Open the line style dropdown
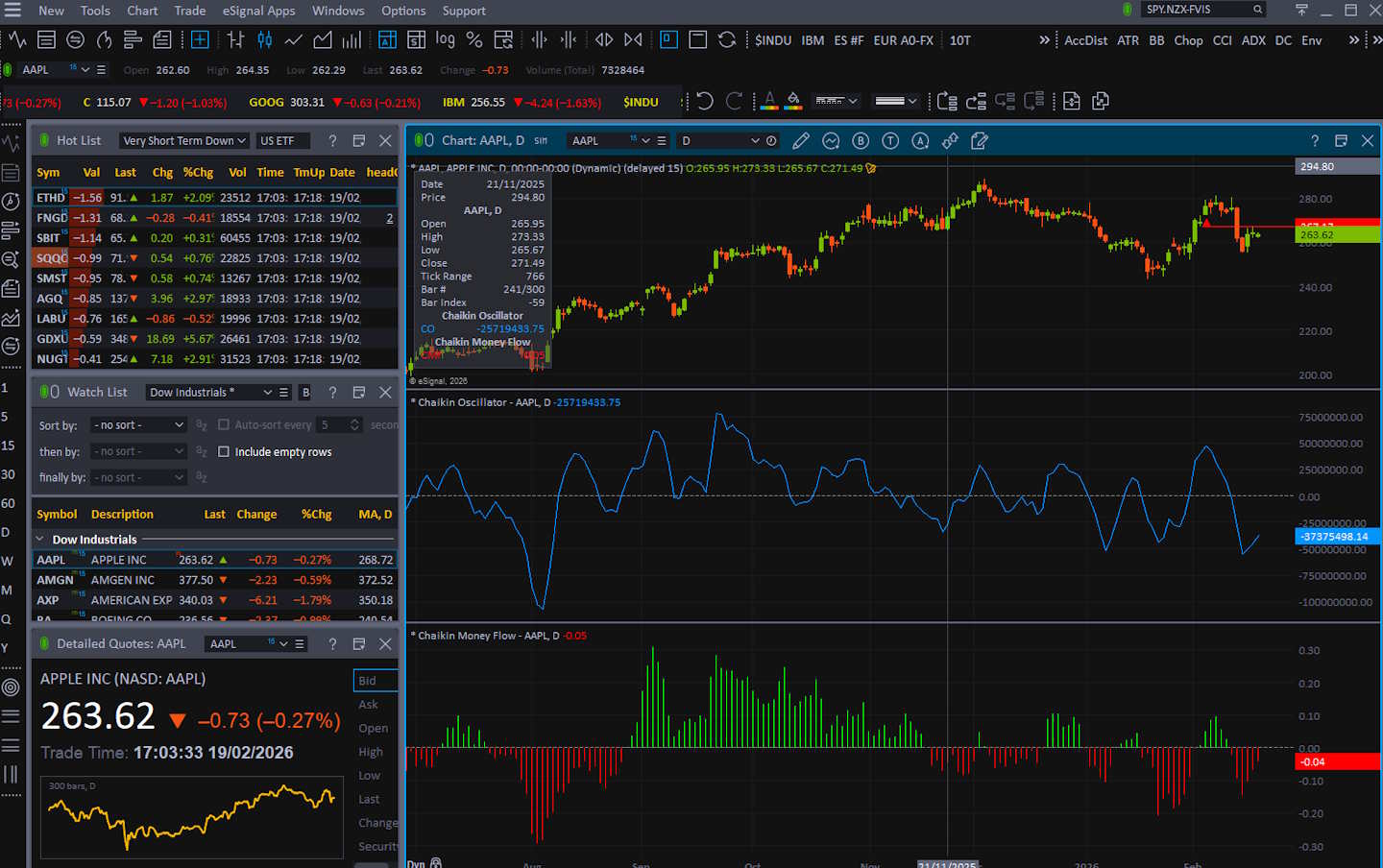 [836, 101]
